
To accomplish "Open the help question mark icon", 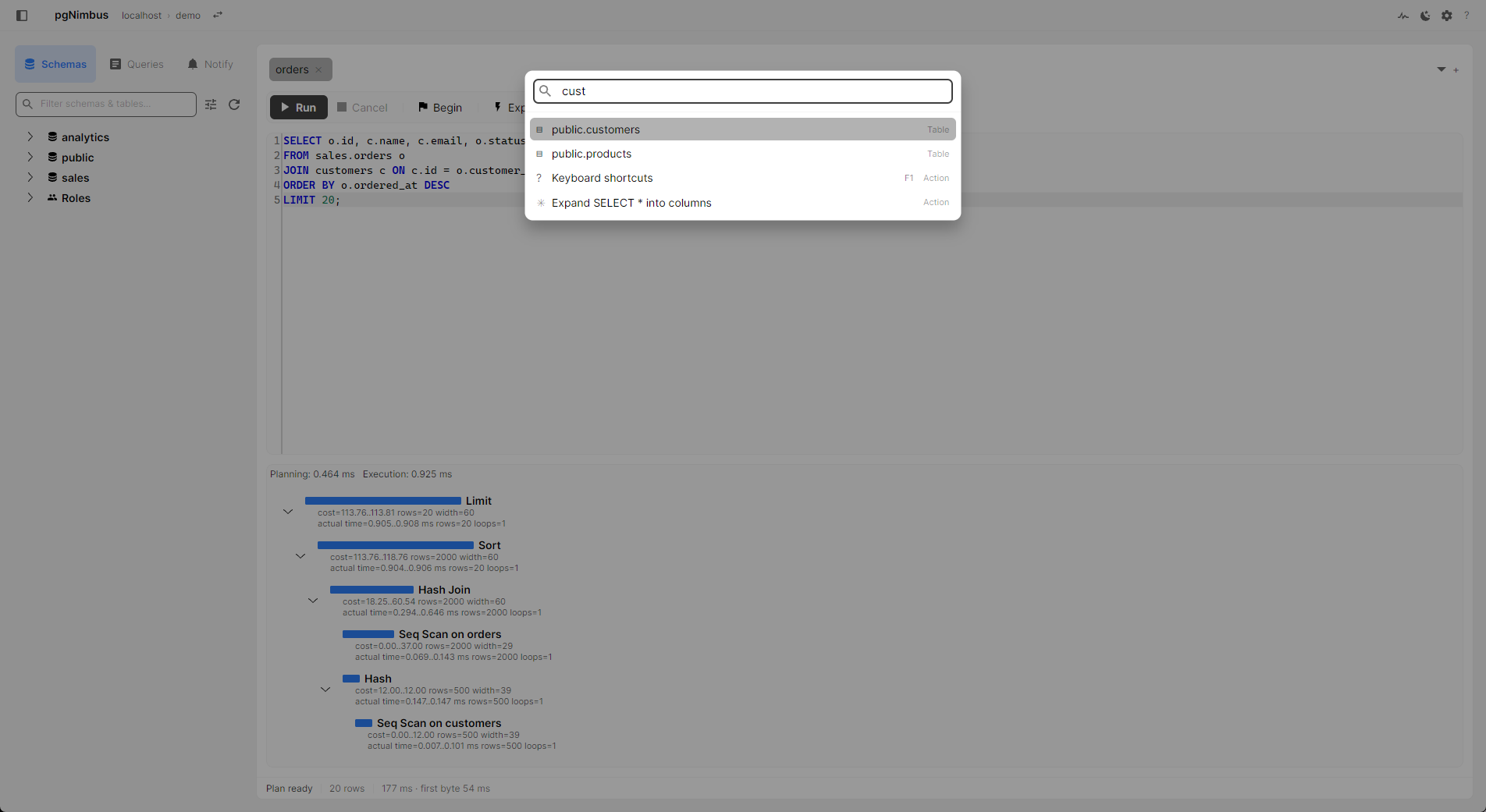I will coord(1466,16).
